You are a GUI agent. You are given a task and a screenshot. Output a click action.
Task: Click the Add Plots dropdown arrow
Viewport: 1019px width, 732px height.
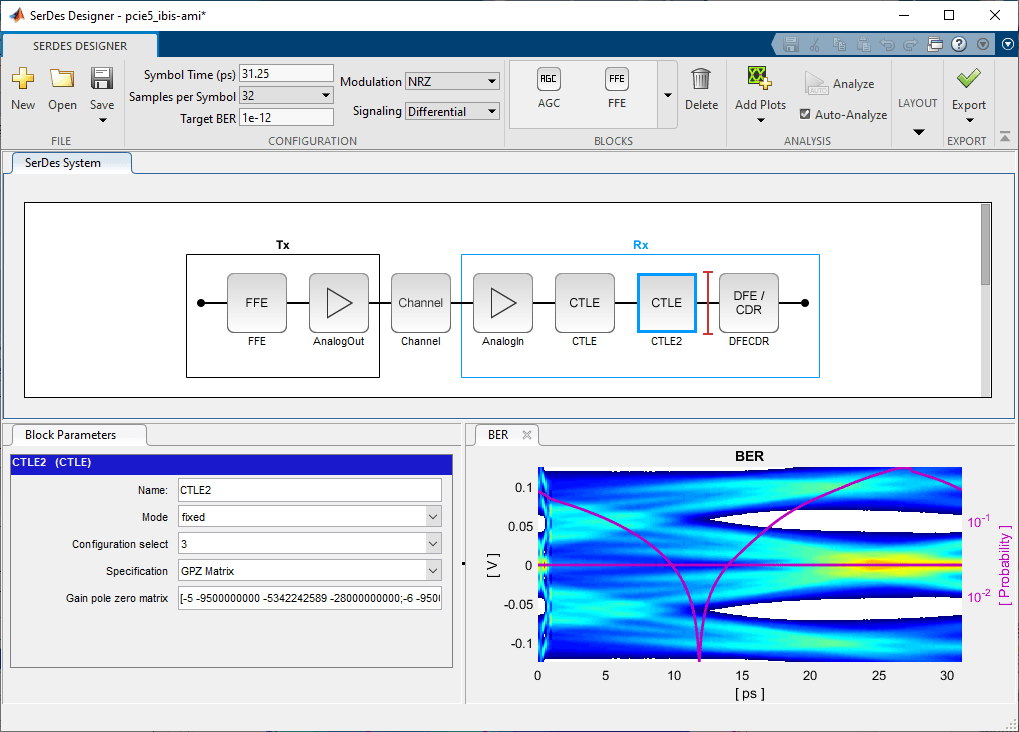tap(760, 120)
